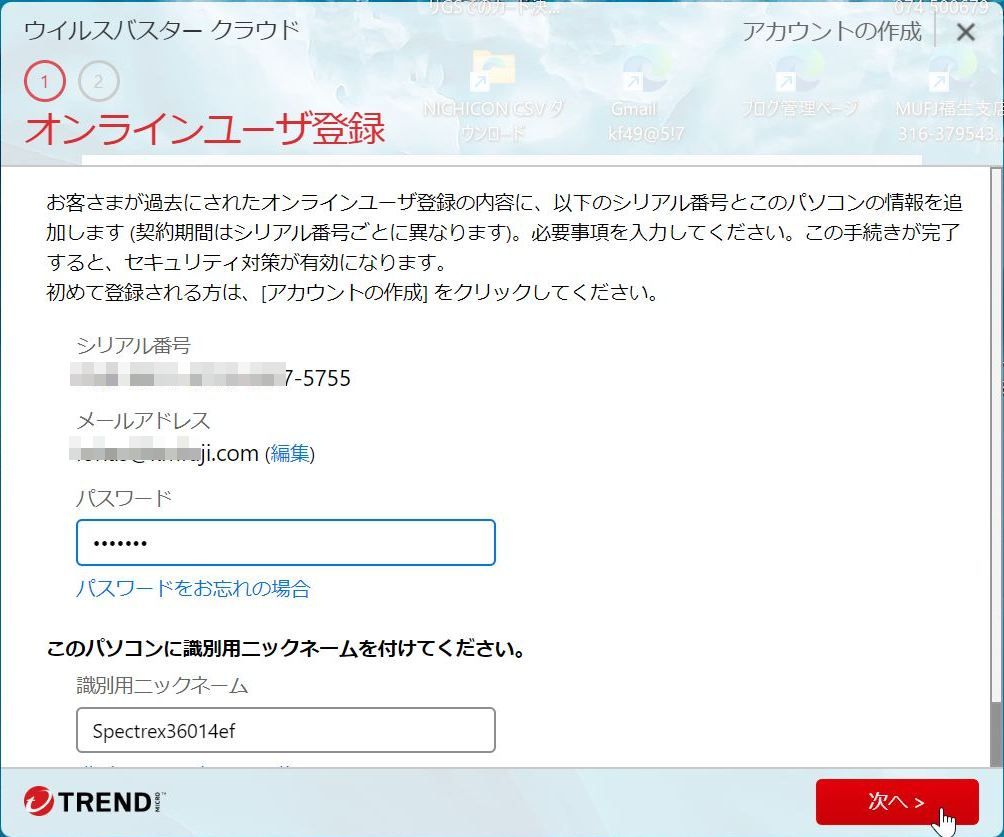Screen dimensions: 1004x837
Task: Open the パスワードをお忘れの場合 link
Action: [193, 588]
